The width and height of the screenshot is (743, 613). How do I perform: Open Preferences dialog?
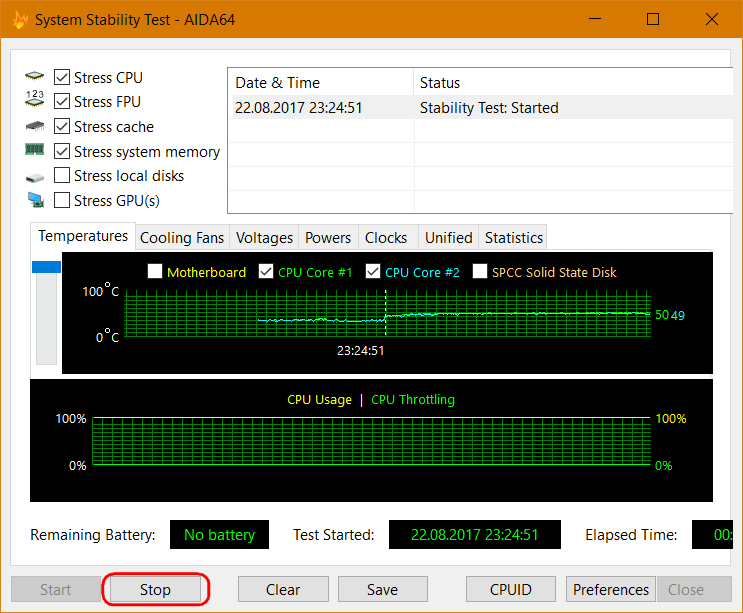point(611,590)
